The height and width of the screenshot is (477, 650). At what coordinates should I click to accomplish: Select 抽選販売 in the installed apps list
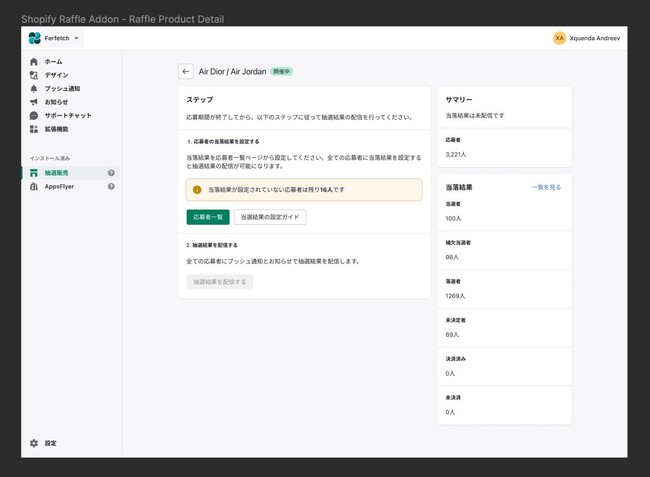pyautogui.click(x=60, y=173)
